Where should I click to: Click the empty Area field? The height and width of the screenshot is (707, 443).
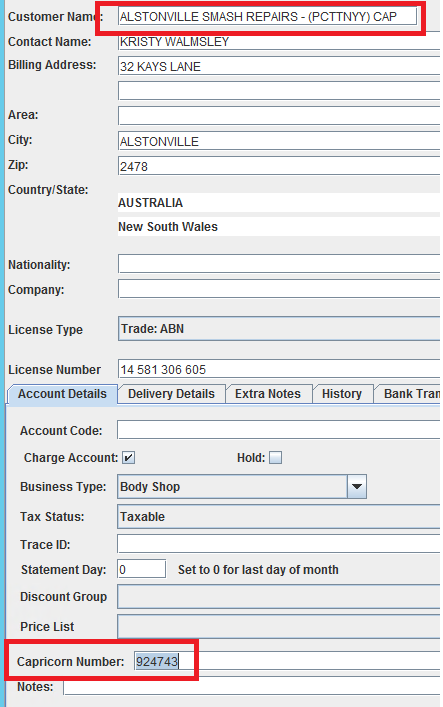(x=279, y=115)
